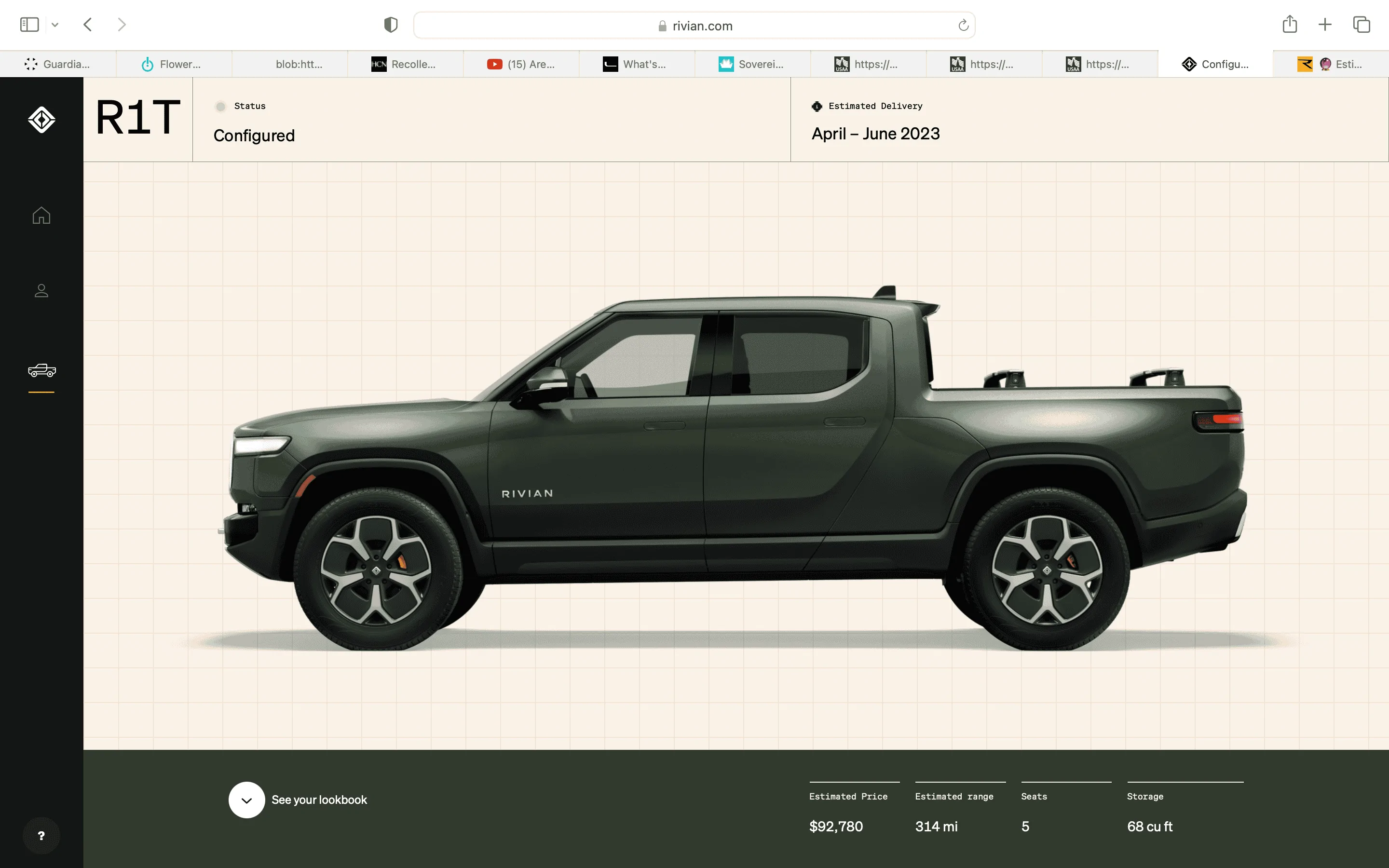This screenshot has height=868, width=1389.
Task: Click Estimated Price label
Action: [x=848, y=796]
